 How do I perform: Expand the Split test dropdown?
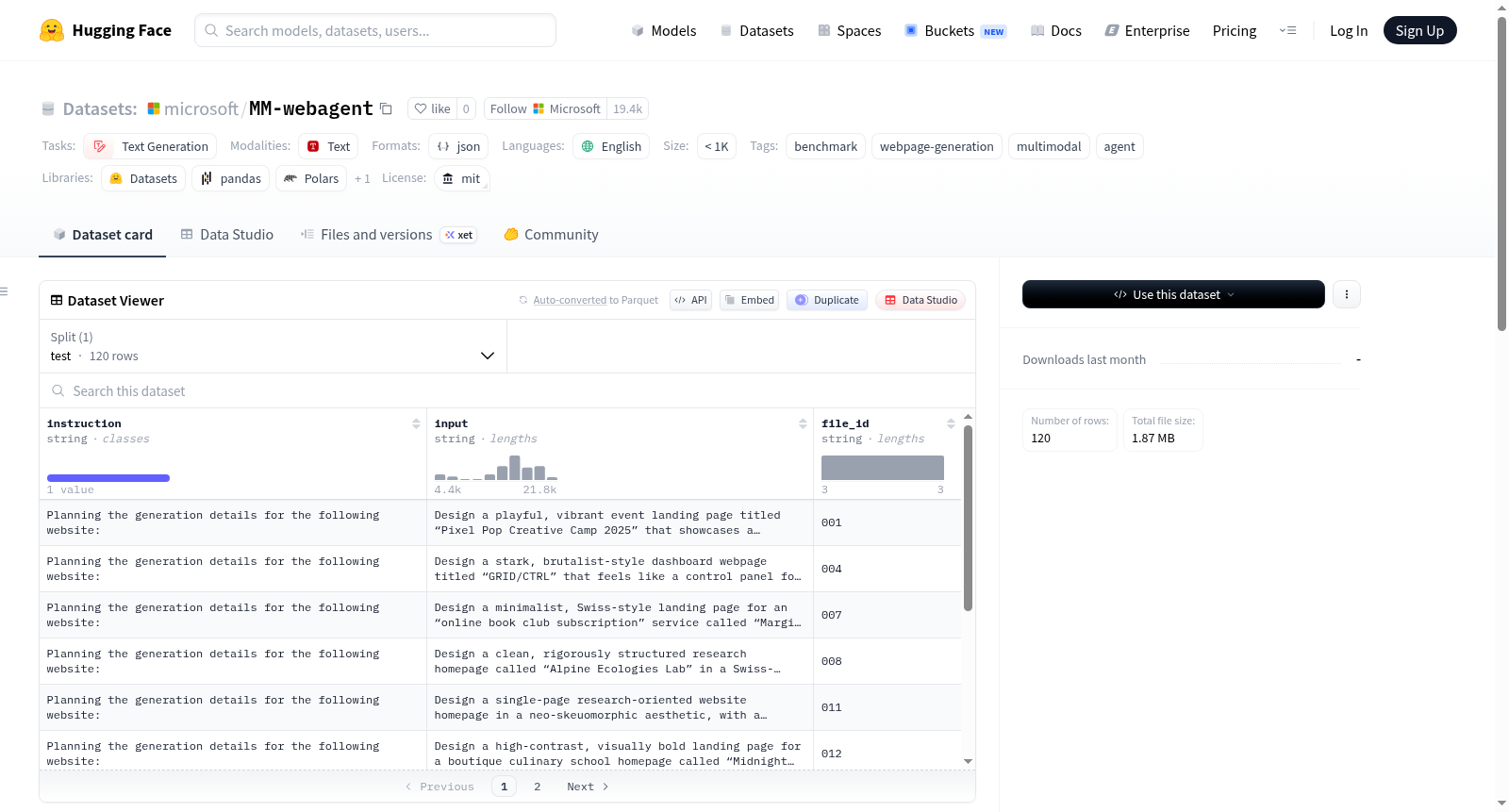point(273,346)
